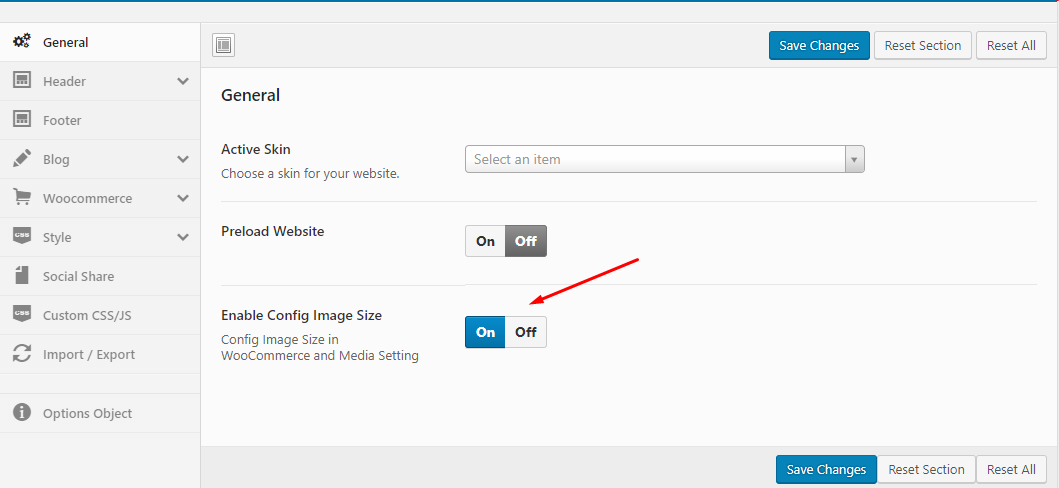Open the Custom CSS/JS section
The width and height of the screenshot is (1059, 488).
(x=87, y=315)
